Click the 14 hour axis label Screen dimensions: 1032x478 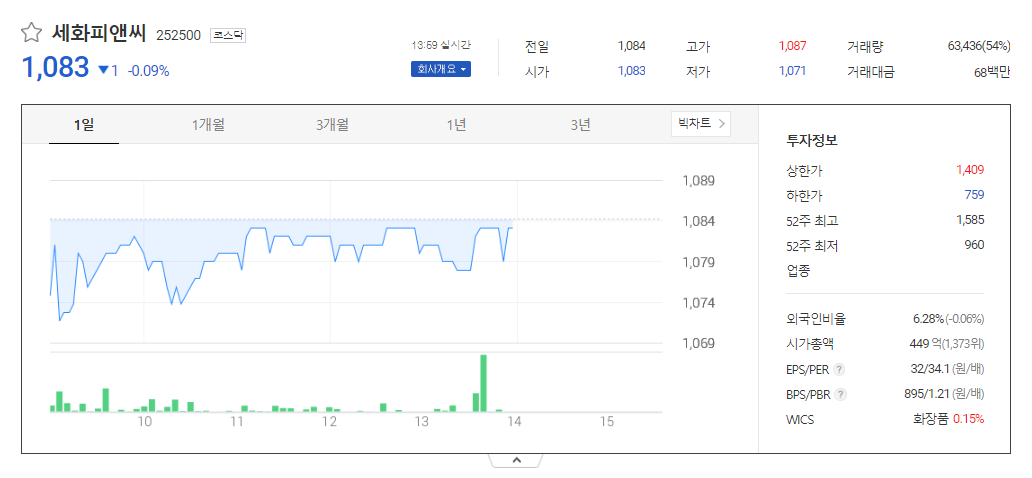click(x=514, y=422)
